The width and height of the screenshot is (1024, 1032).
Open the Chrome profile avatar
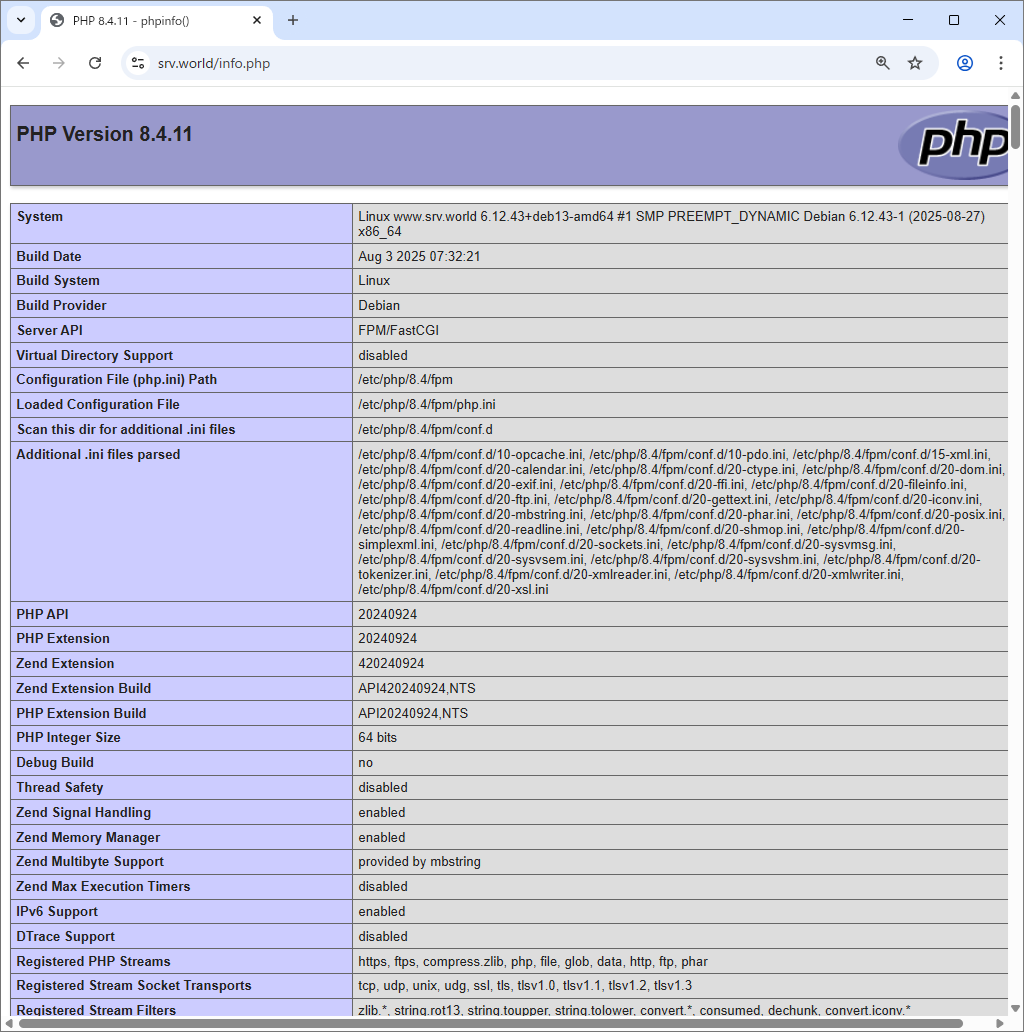click(965, 63)
